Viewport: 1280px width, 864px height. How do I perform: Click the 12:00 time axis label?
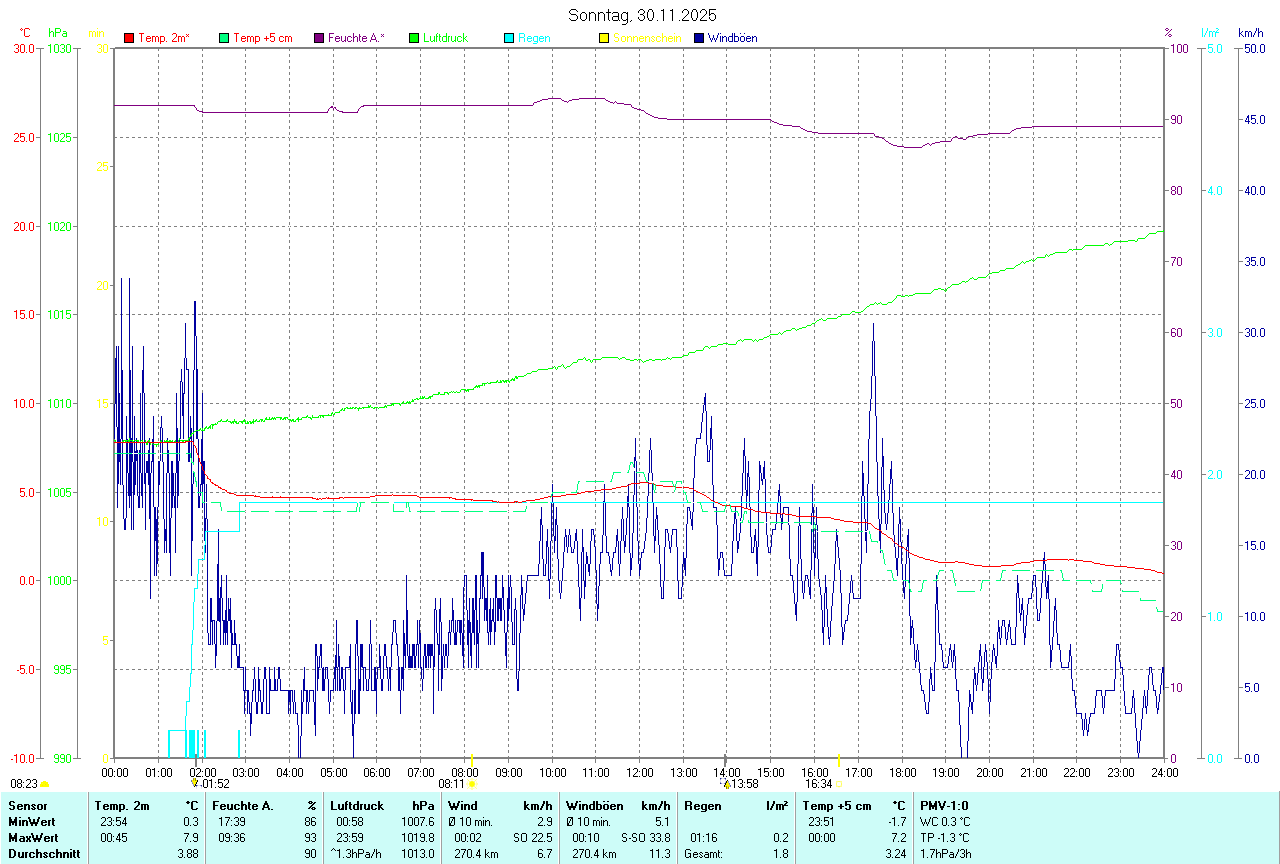point(639,772)
